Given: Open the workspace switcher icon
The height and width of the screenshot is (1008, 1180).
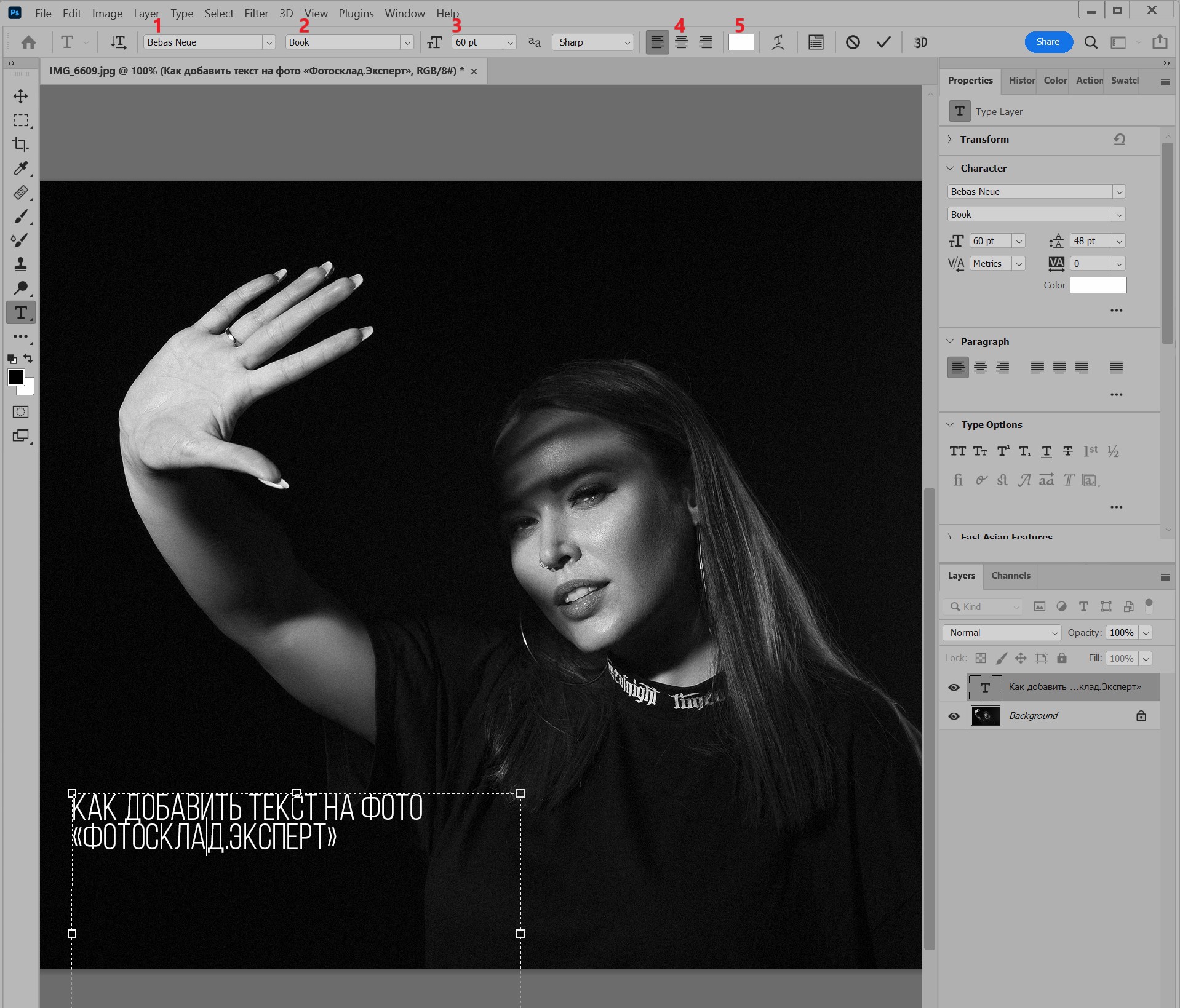Looking at the screenshot, I should [1118, 42].
